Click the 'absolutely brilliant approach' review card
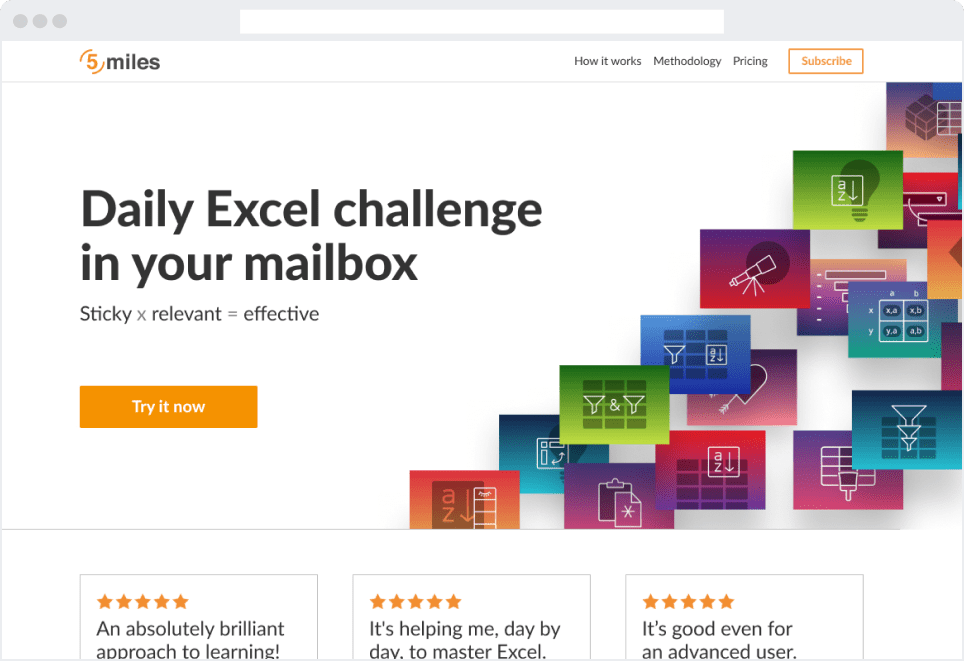Screen dimensions: 964x661 [x=198, y=617]
